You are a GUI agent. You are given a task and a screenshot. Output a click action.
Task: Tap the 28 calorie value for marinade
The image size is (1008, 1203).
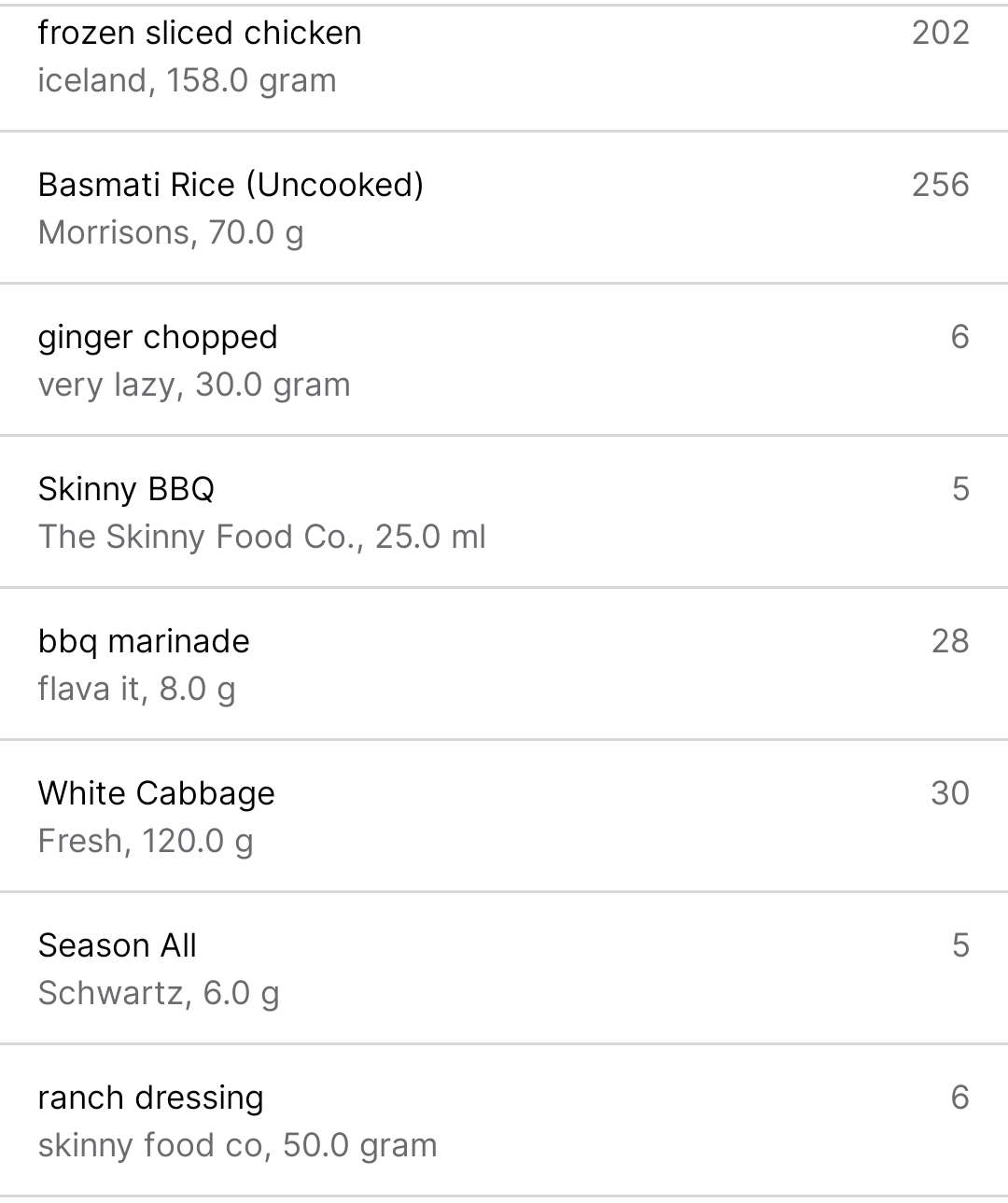tap(950, 641)
